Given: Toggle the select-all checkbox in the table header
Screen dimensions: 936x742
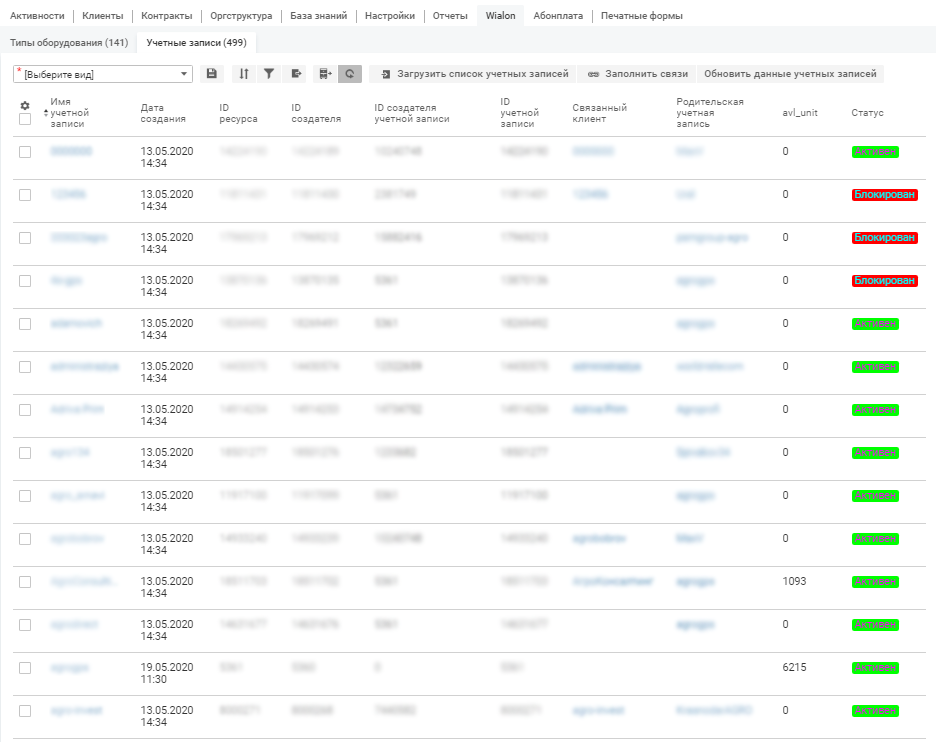Looking at the screenshot, I should (25, 119).
